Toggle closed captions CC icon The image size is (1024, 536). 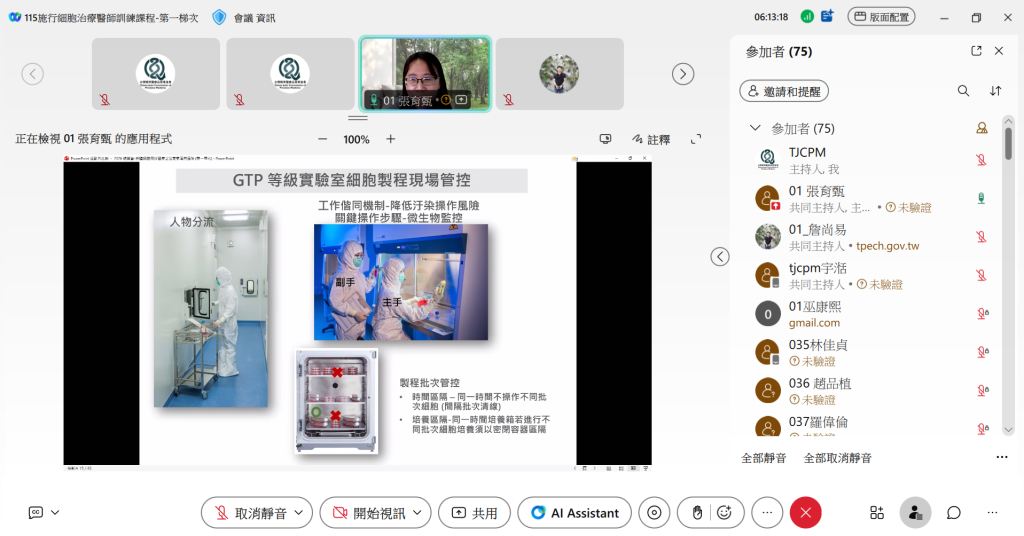click(36, 513)
